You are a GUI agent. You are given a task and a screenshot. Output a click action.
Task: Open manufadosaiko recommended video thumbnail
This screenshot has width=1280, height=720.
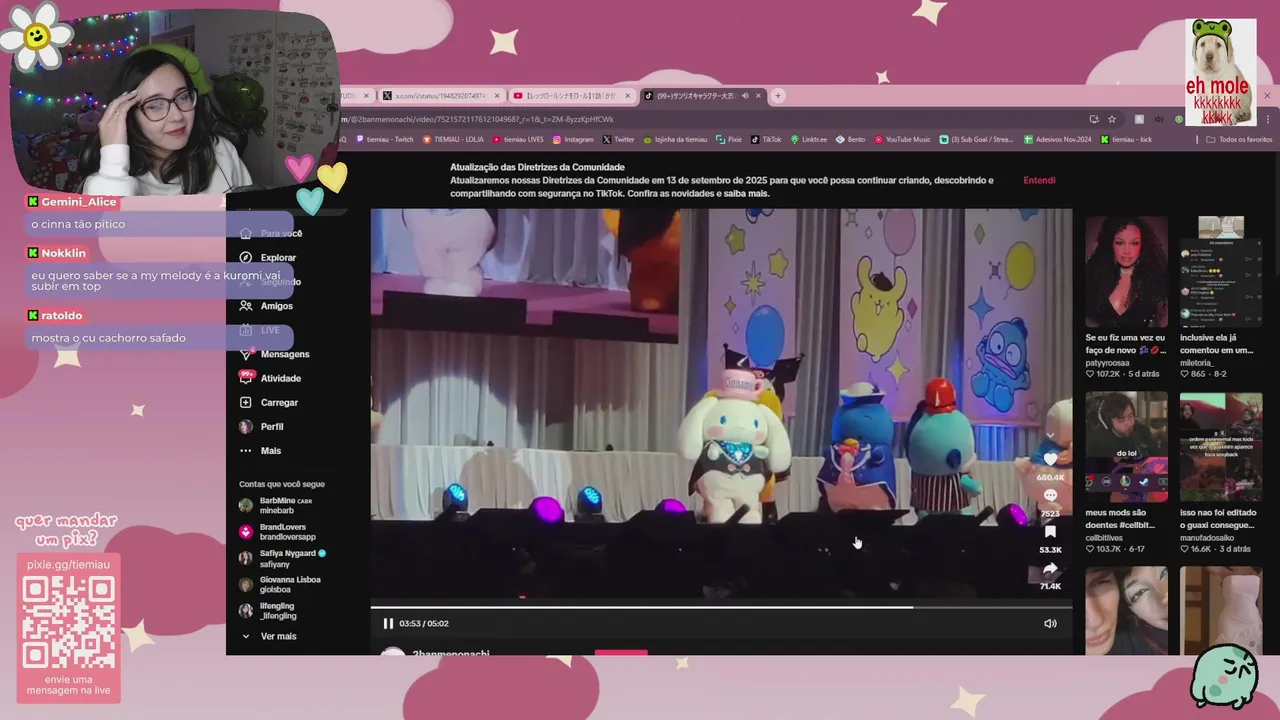(x=1221, y=447)
